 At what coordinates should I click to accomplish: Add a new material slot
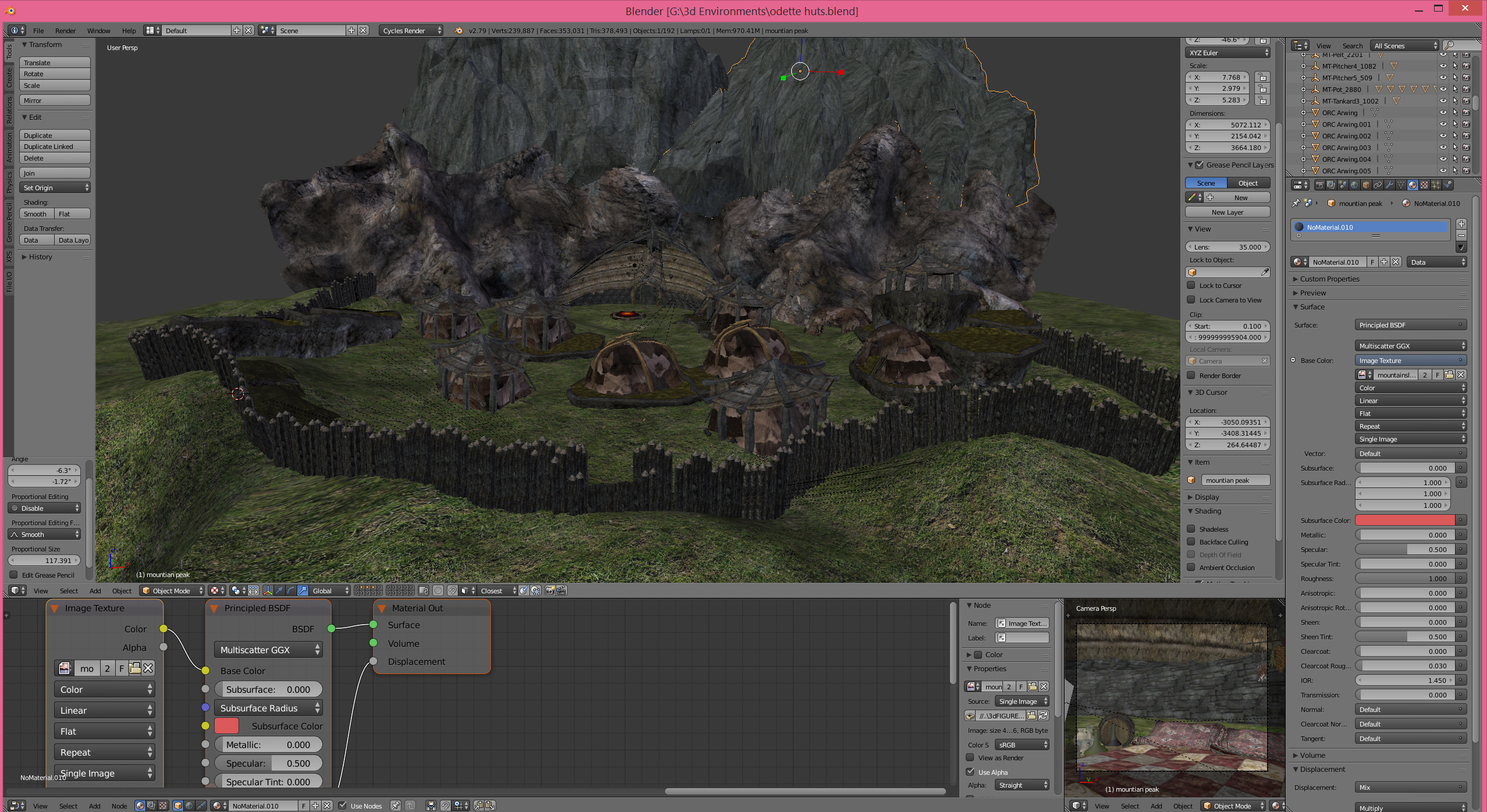tap(1461, 224)
